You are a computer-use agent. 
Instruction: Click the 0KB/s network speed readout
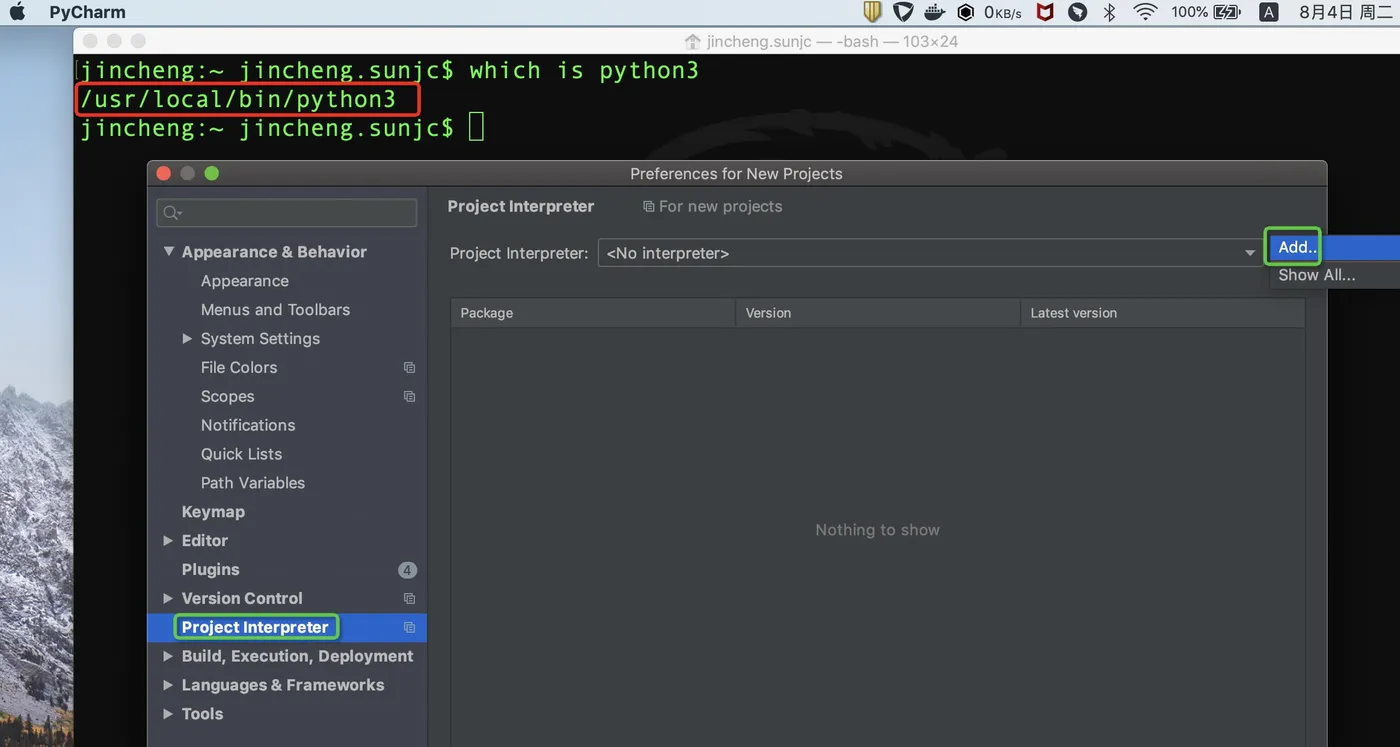pos(1003,12)
